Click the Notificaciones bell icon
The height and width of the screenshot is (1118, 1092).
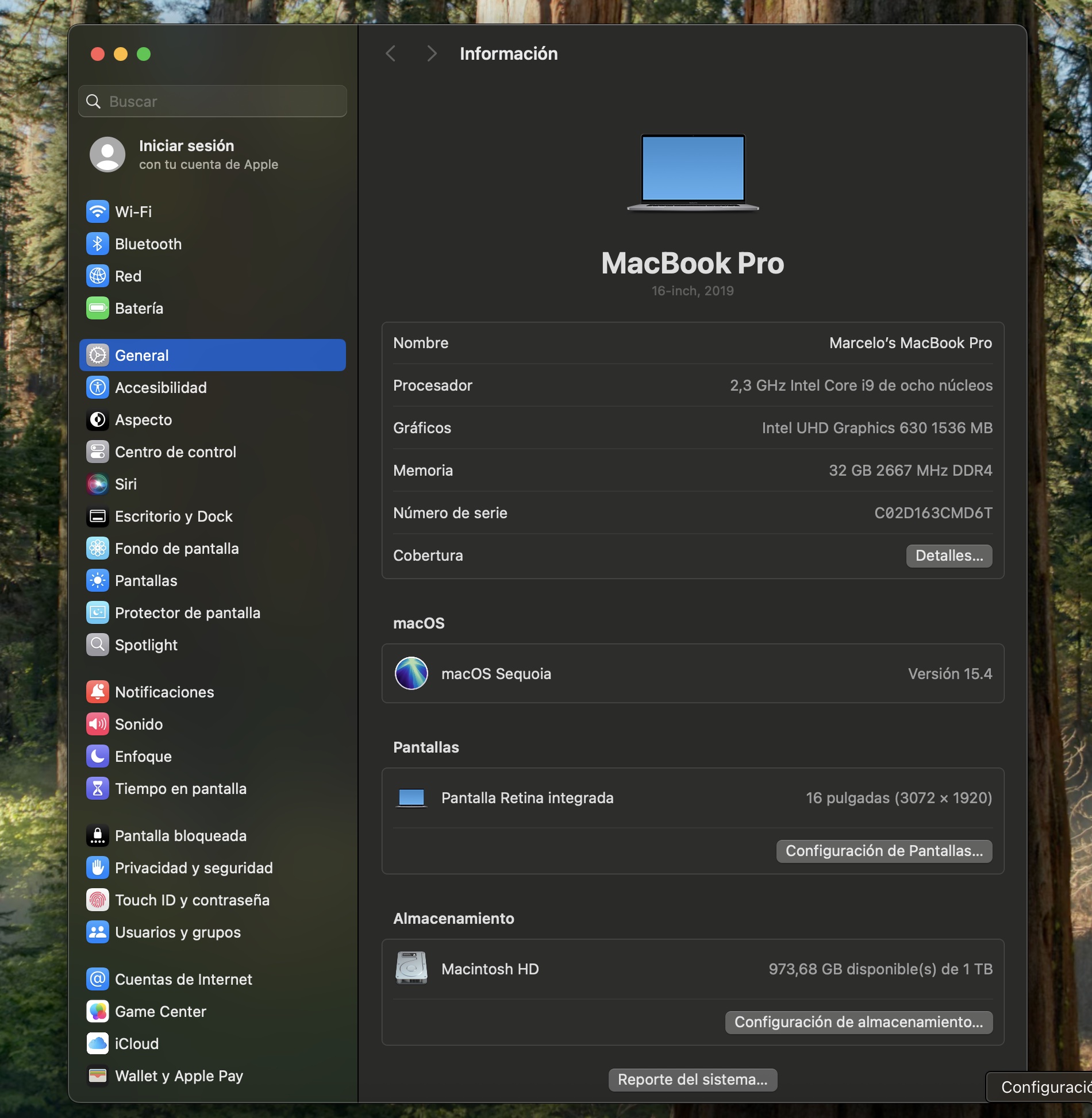click(97, 692)
